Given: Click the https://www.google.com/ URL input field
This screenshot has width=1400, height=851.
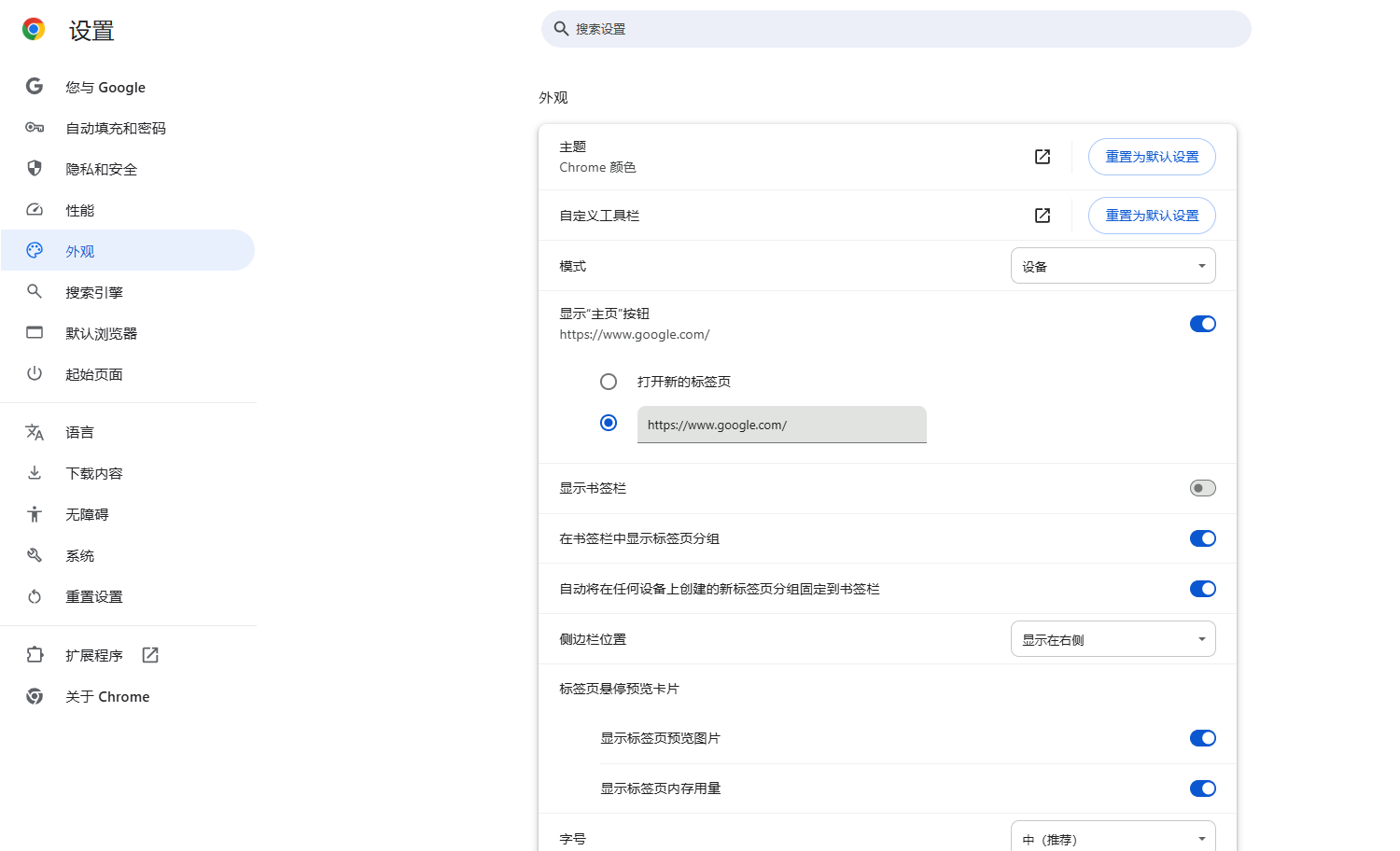Looking at the screenshot, I should point(782,425).
